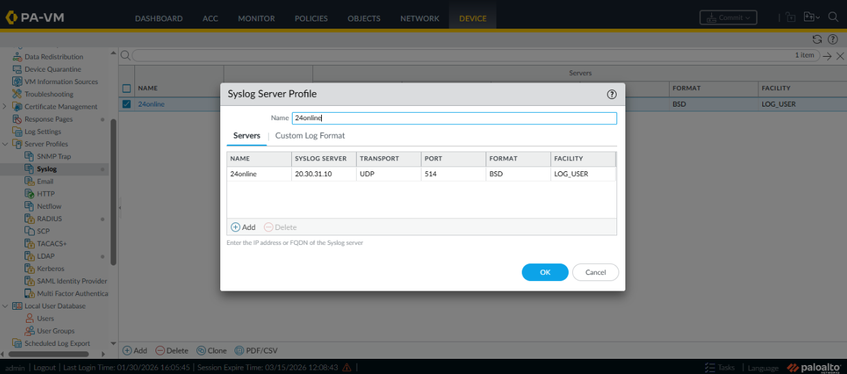Open User Groups in the sidebar

pyautogui.click(x=56, y=331)
